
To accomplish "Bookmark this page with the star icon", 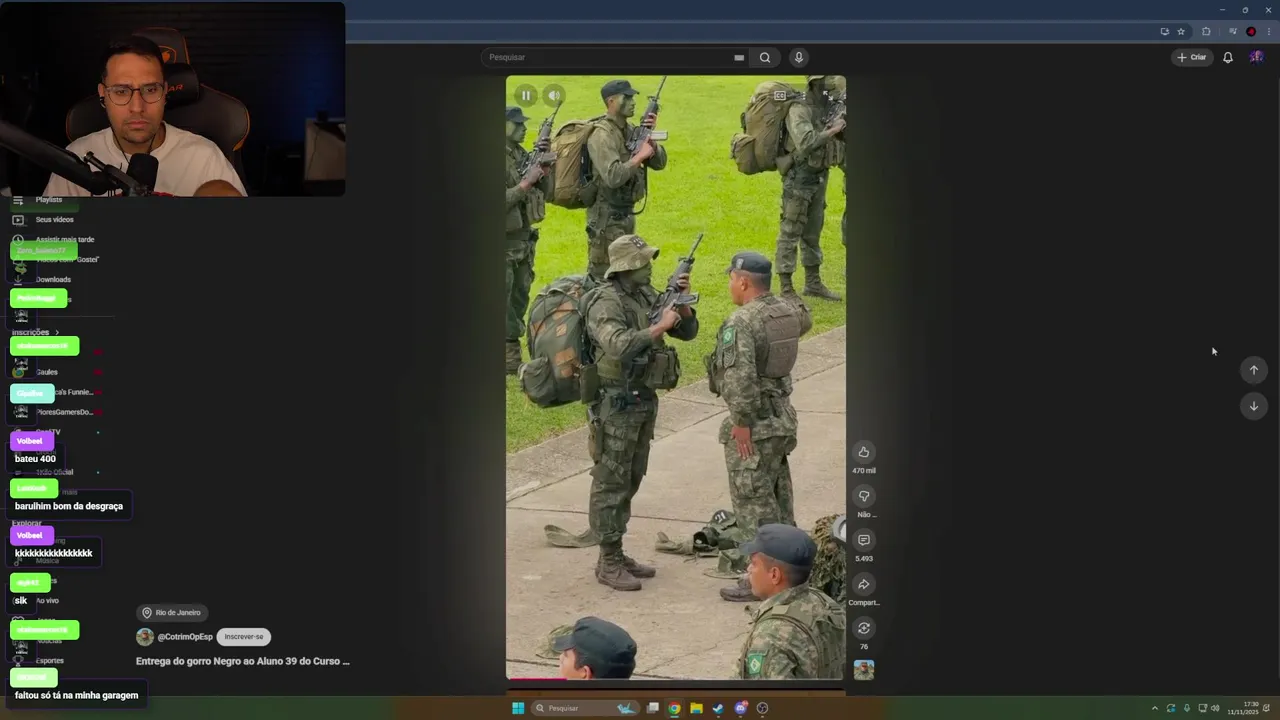I will 1181,31.
